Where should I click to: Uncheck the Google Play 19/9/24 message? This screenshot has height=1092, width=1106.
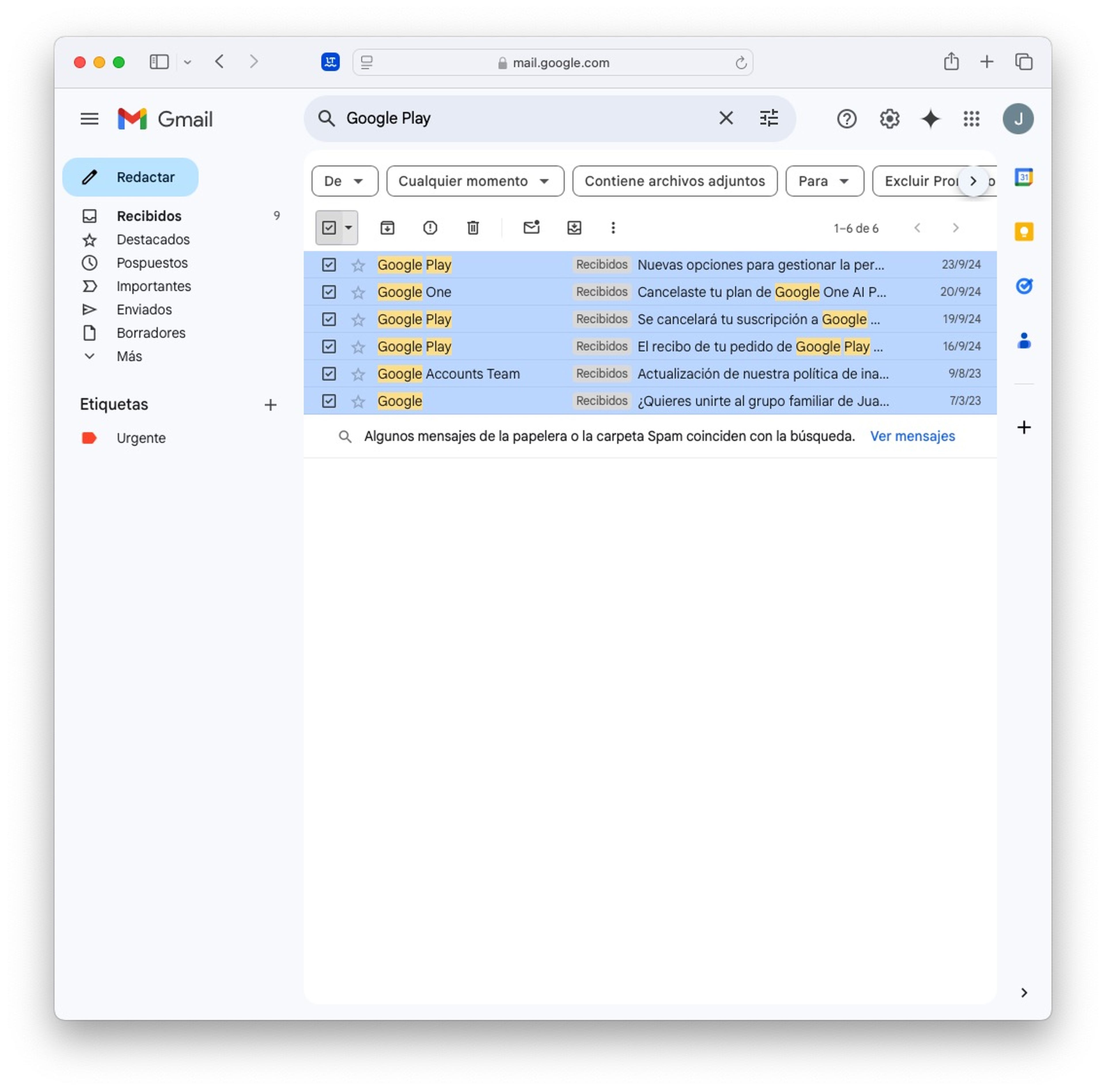(x=329, y=319)
